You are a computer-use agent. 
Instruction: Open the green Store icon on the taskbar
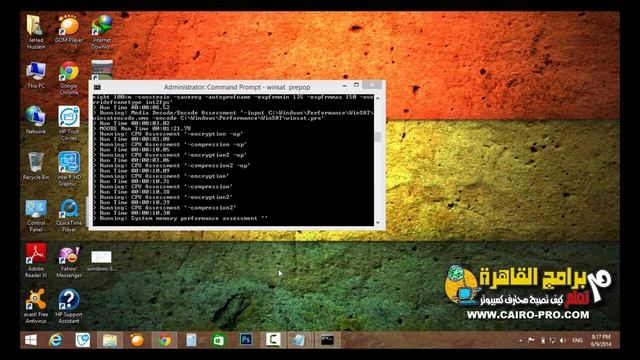218,340
